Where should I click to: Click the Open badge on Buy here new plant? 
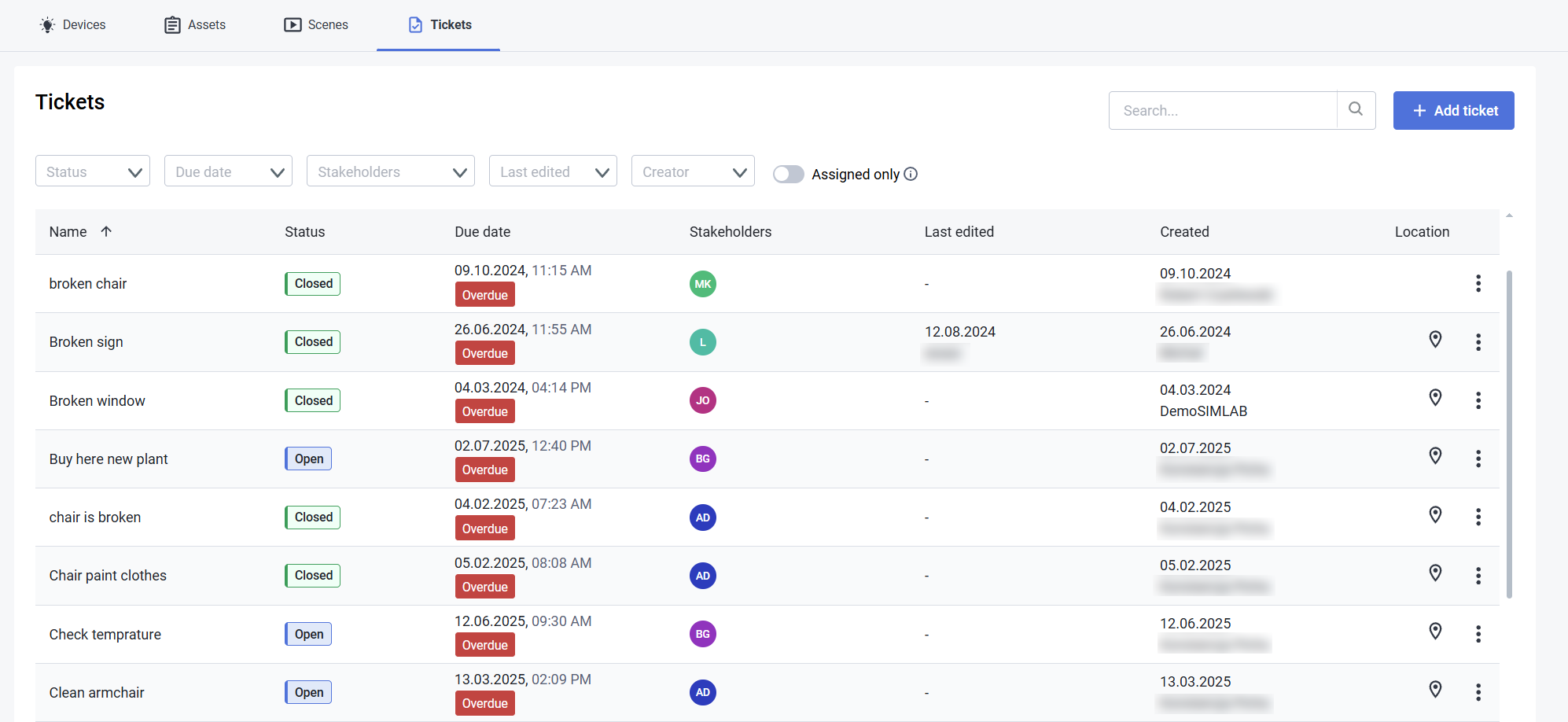coord(308,459)
